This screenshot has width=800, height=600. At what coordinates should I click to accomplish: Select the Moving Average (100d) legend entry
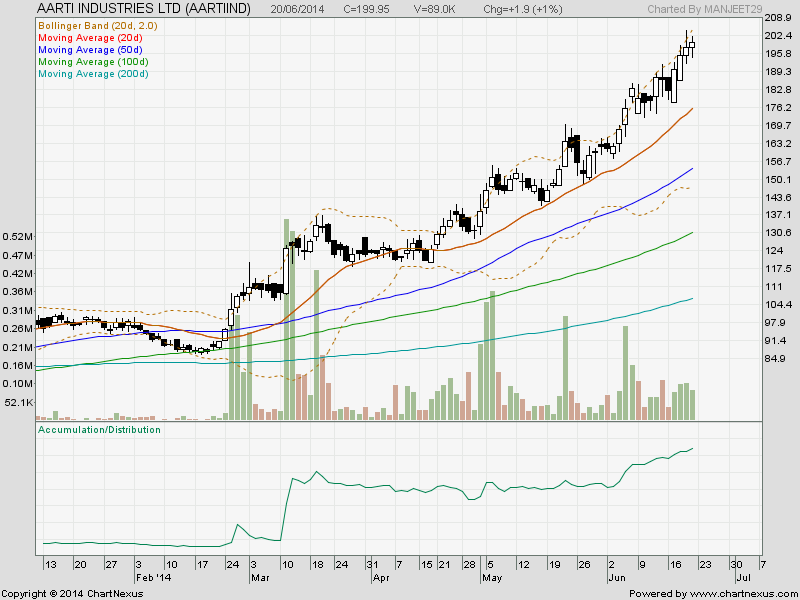point(93,62)
